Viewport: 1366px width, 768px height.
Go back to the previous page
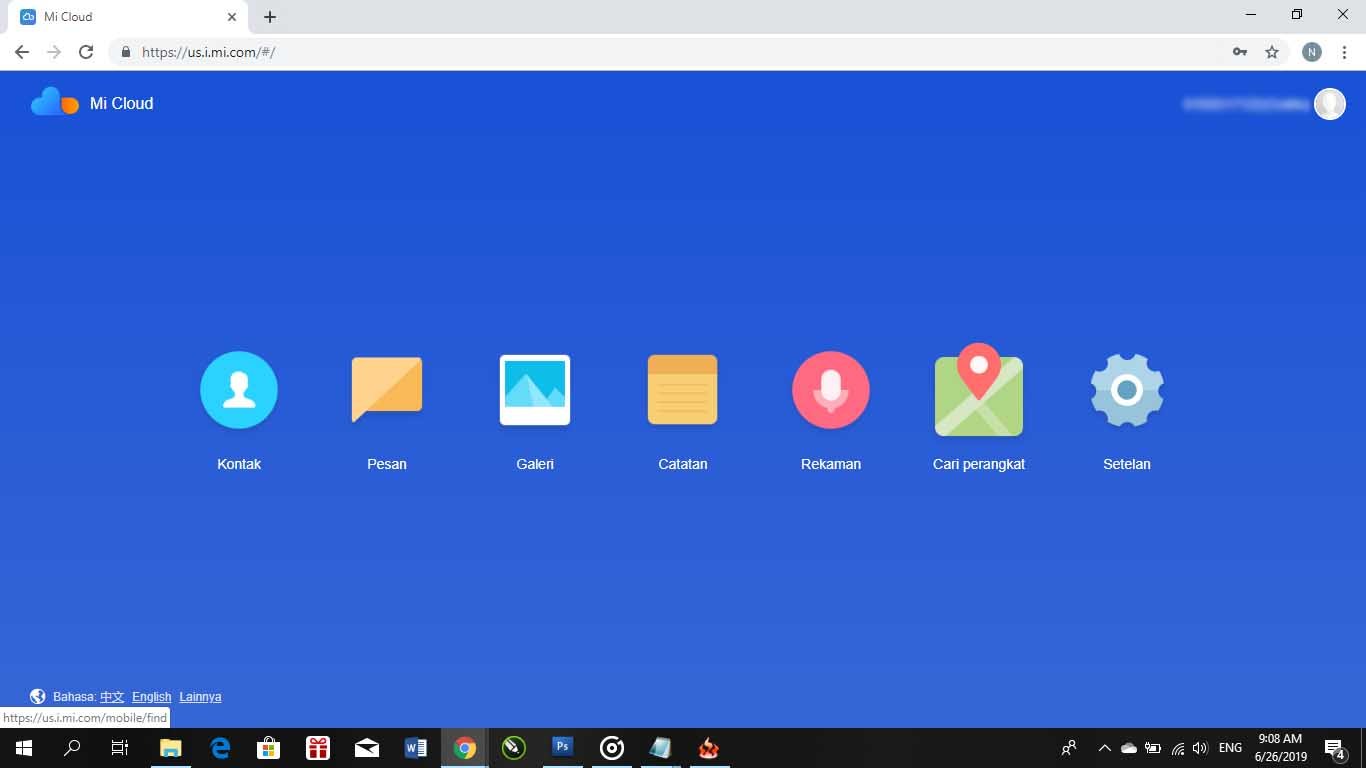point(22,52)
